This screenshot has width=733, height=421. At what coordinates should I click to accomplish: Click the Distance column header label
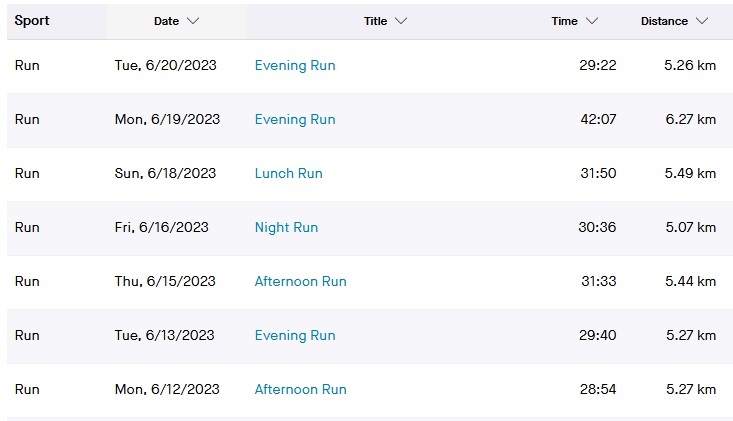click(x=664, y=21)
